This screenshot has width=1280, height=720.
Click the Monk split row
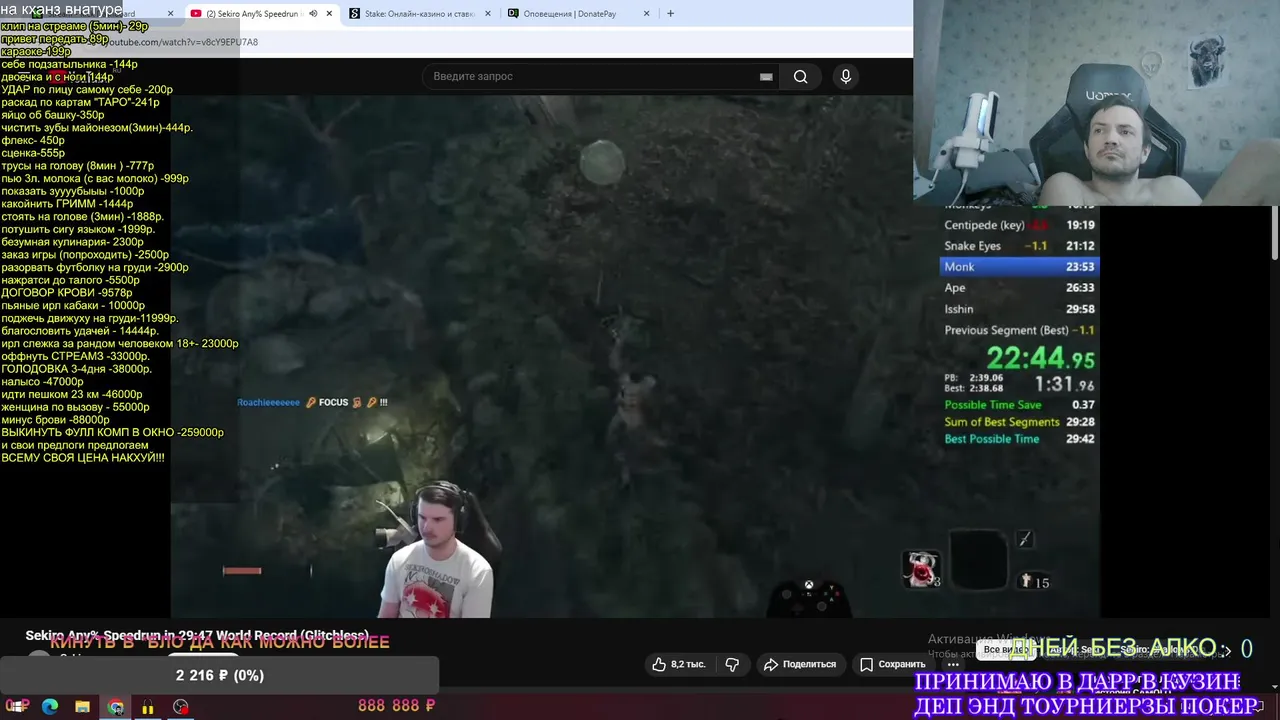point(1019,266)
